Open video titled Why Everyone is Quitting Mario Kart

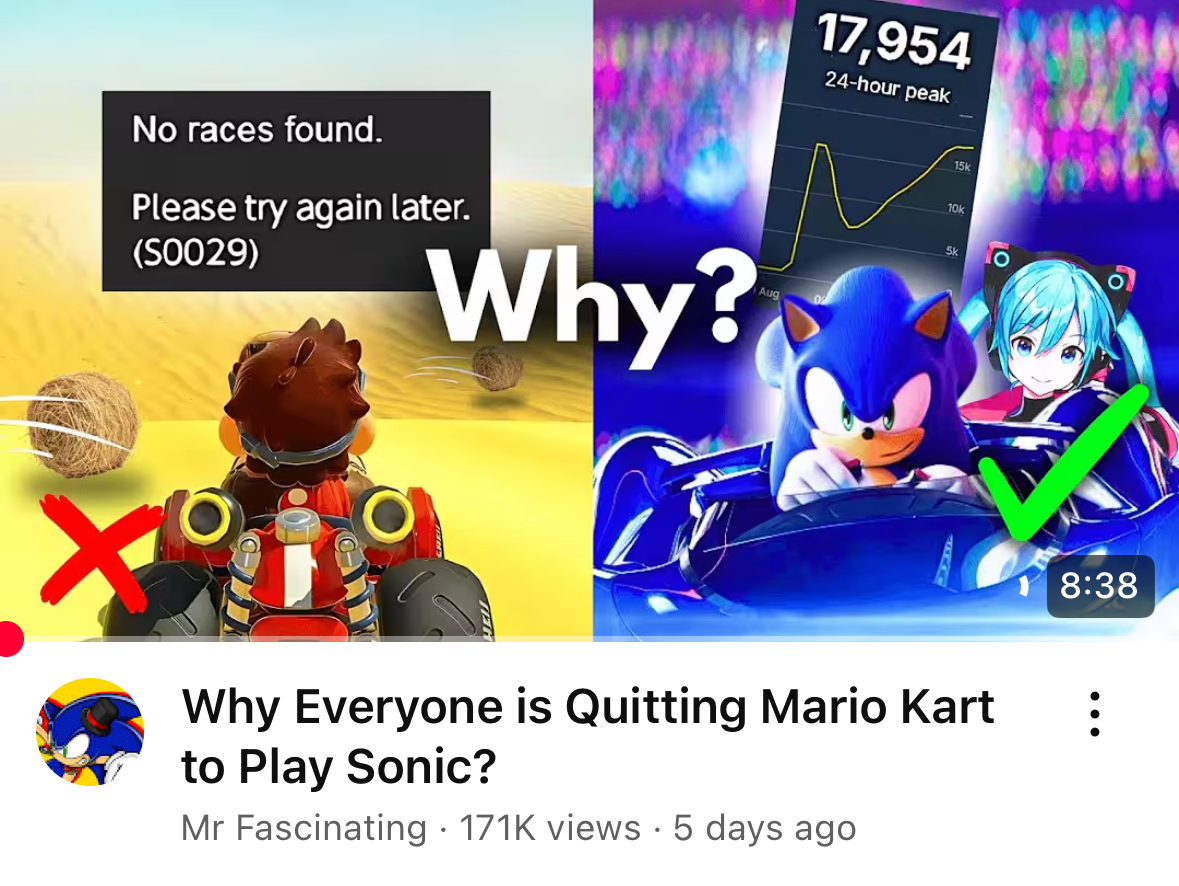(x=587, y=736)
